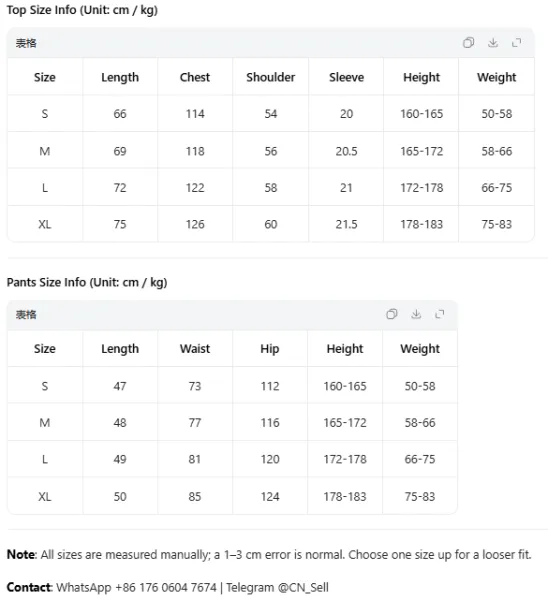Select the Hip column header
Viewport: 548px width, 600px height.
(270, 349)
